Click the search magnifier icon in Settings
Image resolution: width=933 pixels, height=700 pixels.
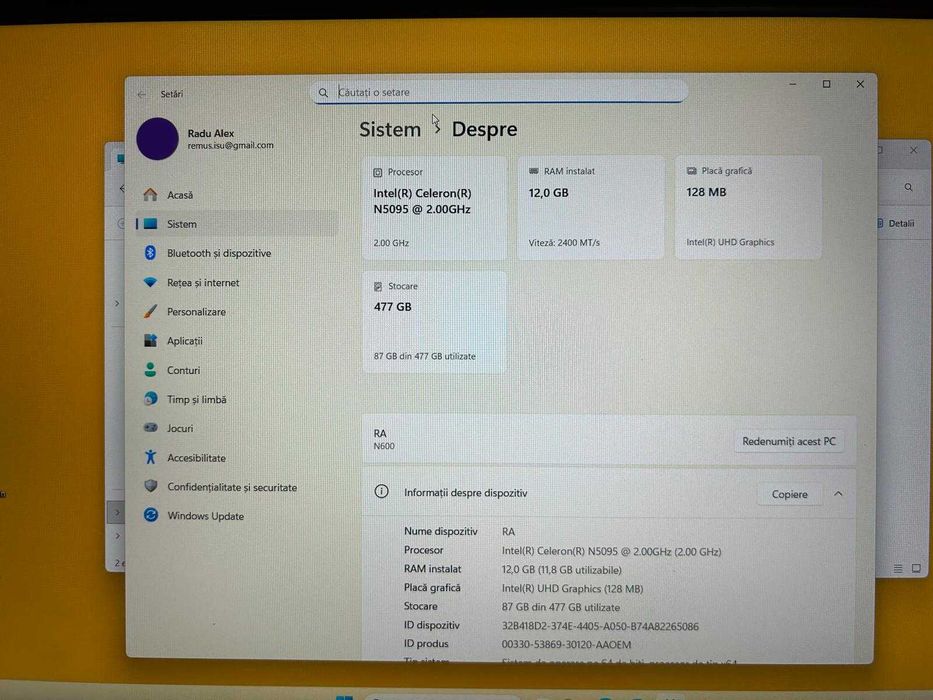coord(323,93)
